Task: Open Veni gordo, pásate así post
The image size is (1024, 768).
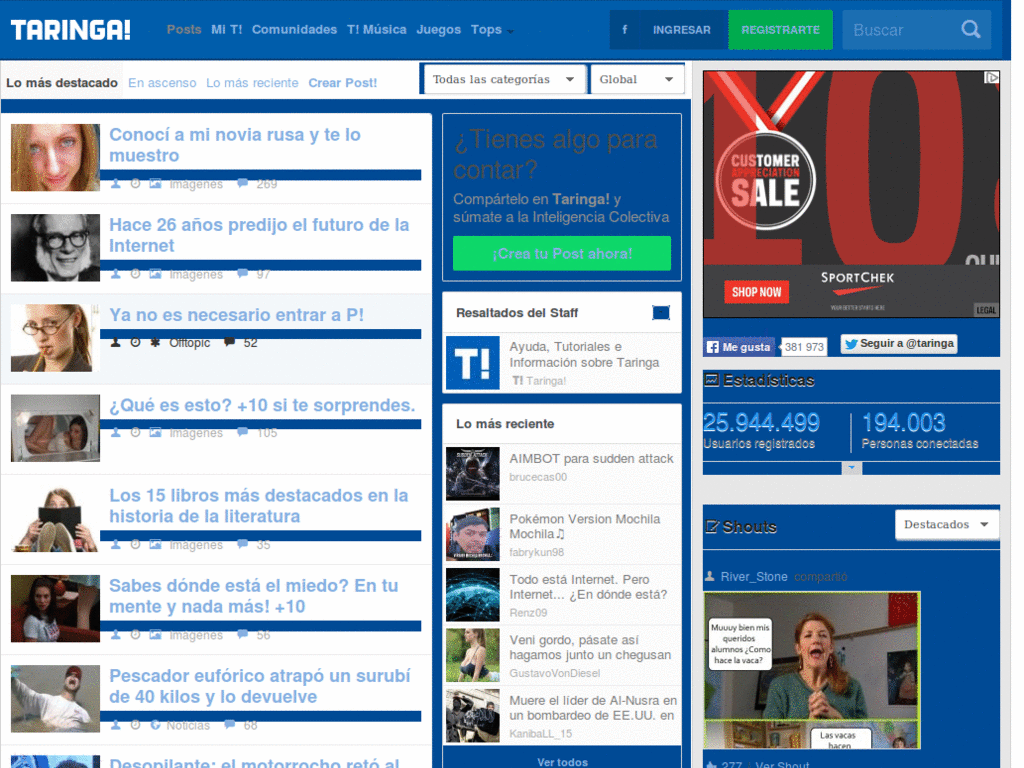Action: point(590,647)
